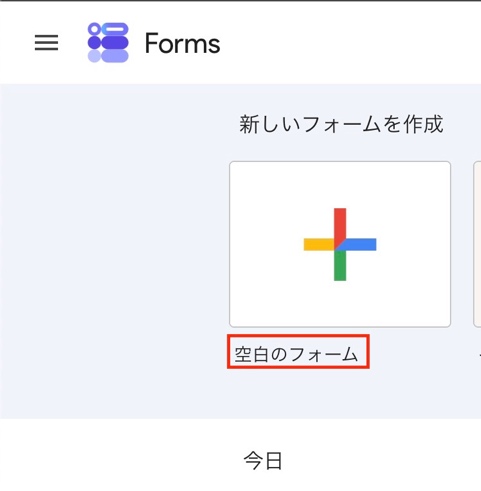Click the 空白のフォーム label
Image resolution: width=481 pixels, height=491 pixels.
[296, 354]
